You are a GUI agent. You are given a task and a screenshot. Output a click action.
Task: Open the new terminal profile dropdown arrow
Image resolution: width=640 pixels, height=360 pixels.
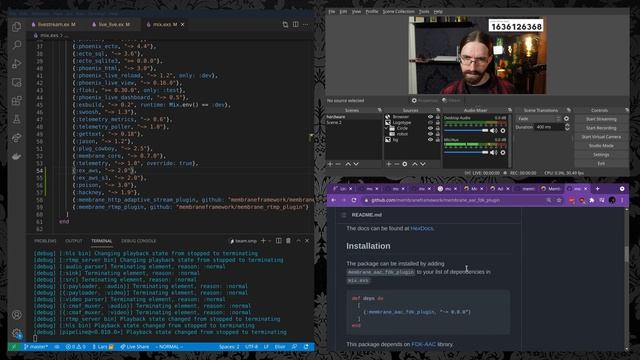(x=269, y=241)
